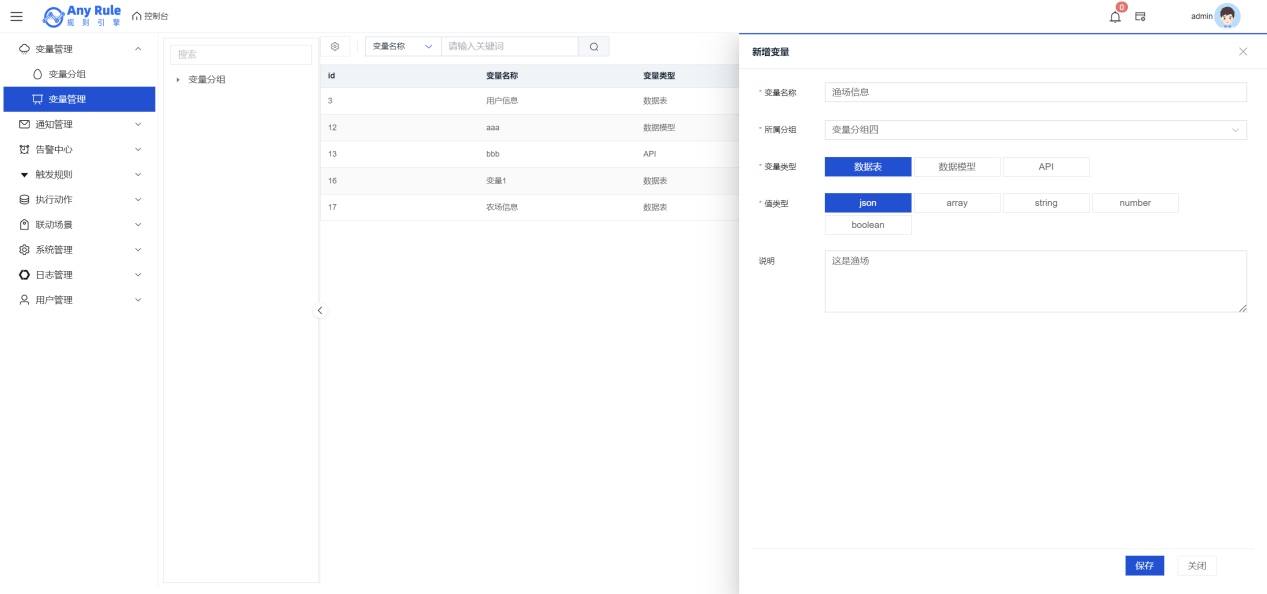Click the home icon beside 控制台
1267x594 pixels.
point(137,16)
